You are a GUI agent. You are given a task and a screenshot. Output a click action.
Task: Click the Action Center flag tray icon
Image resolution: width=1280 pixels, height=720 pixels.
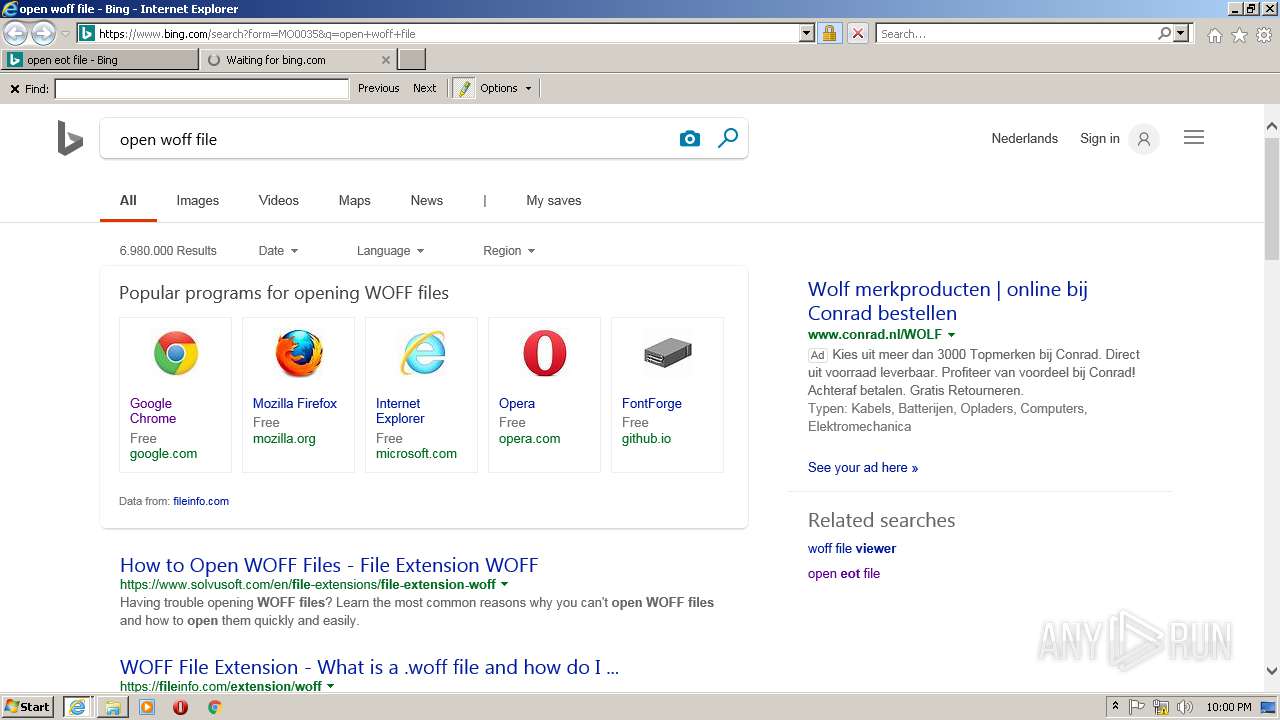pyautogui.click(x=1137, y=707)
